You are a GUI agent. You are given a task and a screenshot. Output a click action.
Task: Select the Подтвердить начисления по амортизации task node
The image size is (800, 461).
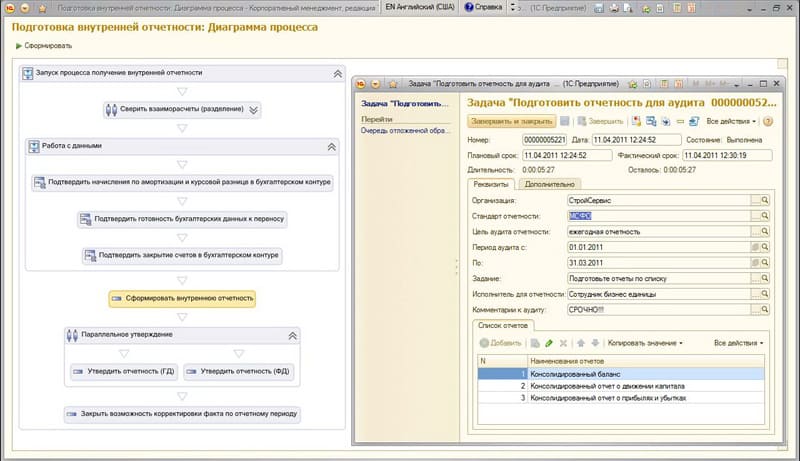[x=182, y=182]
